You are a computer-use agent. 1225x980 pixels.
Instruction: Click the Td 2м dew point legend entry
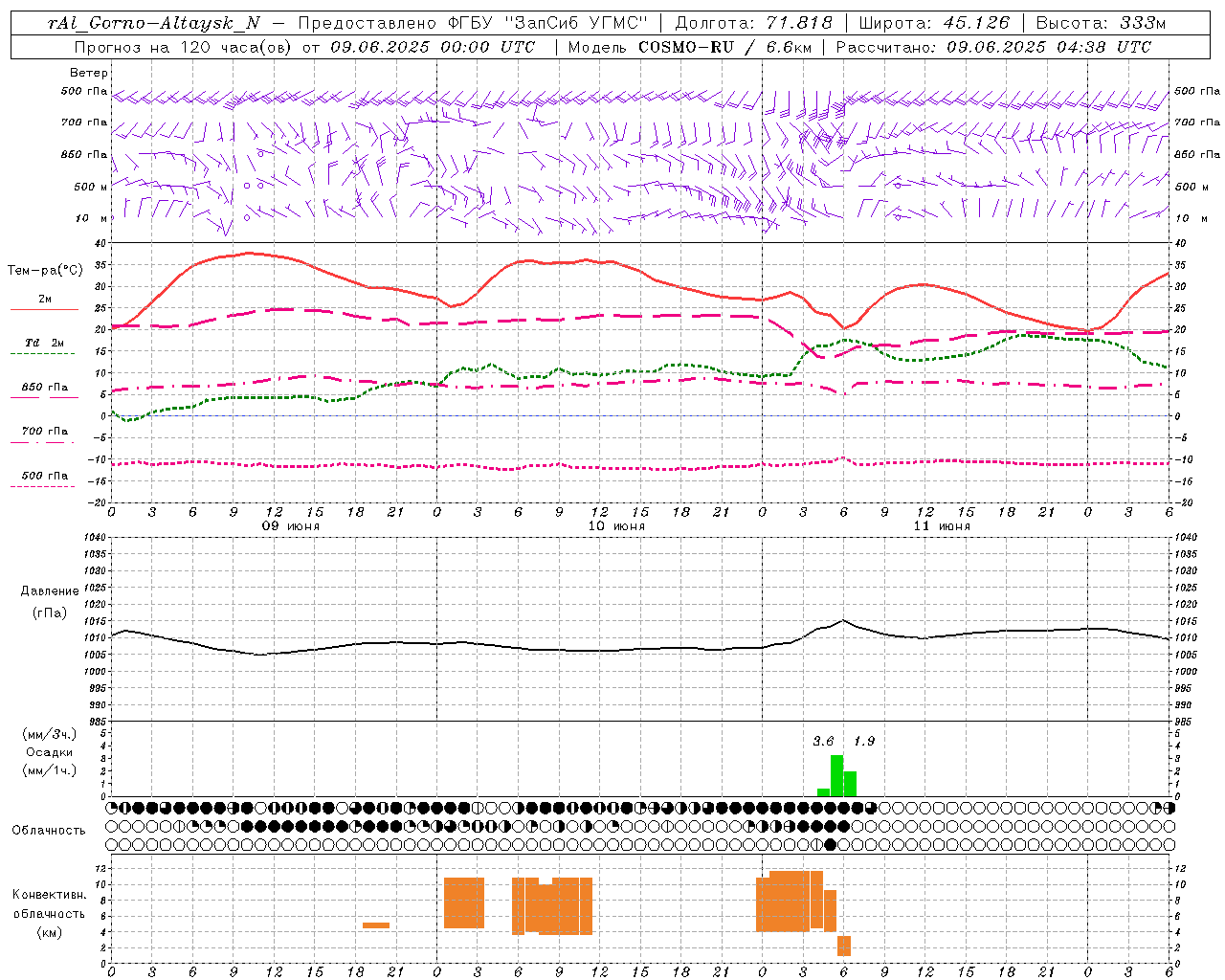44,343
